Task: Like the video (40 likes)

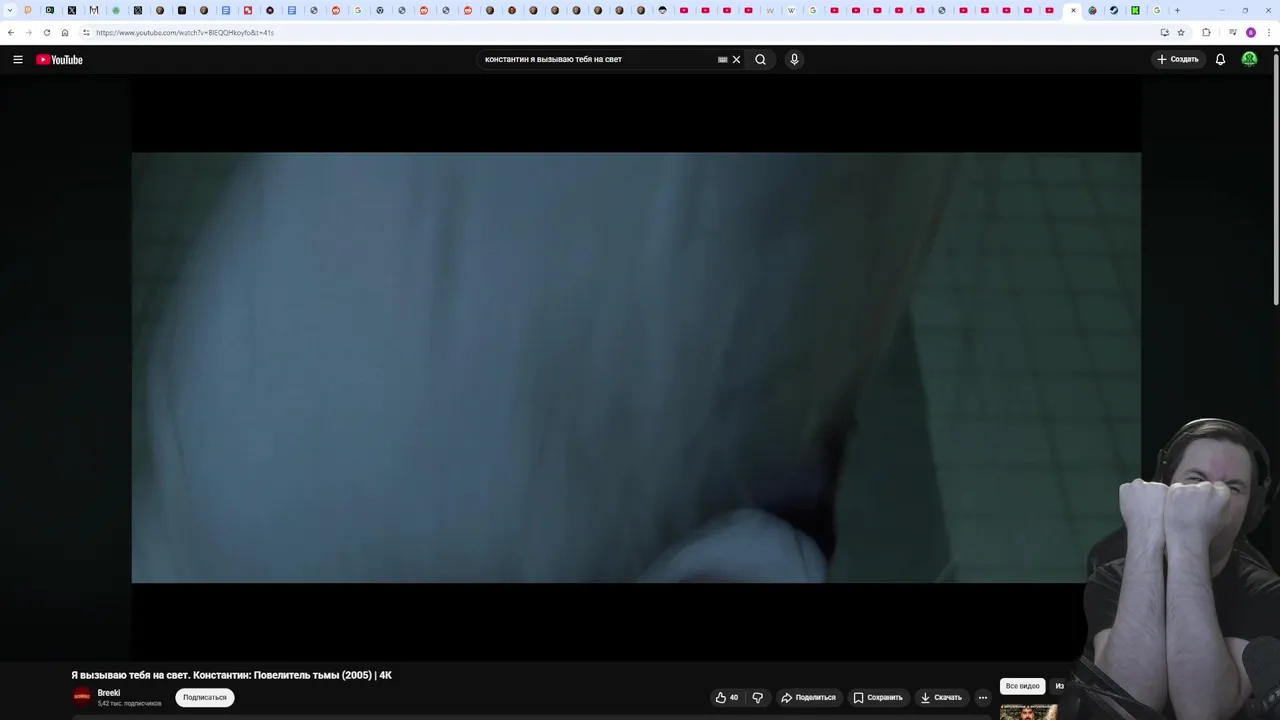Action: coord(727,698)
